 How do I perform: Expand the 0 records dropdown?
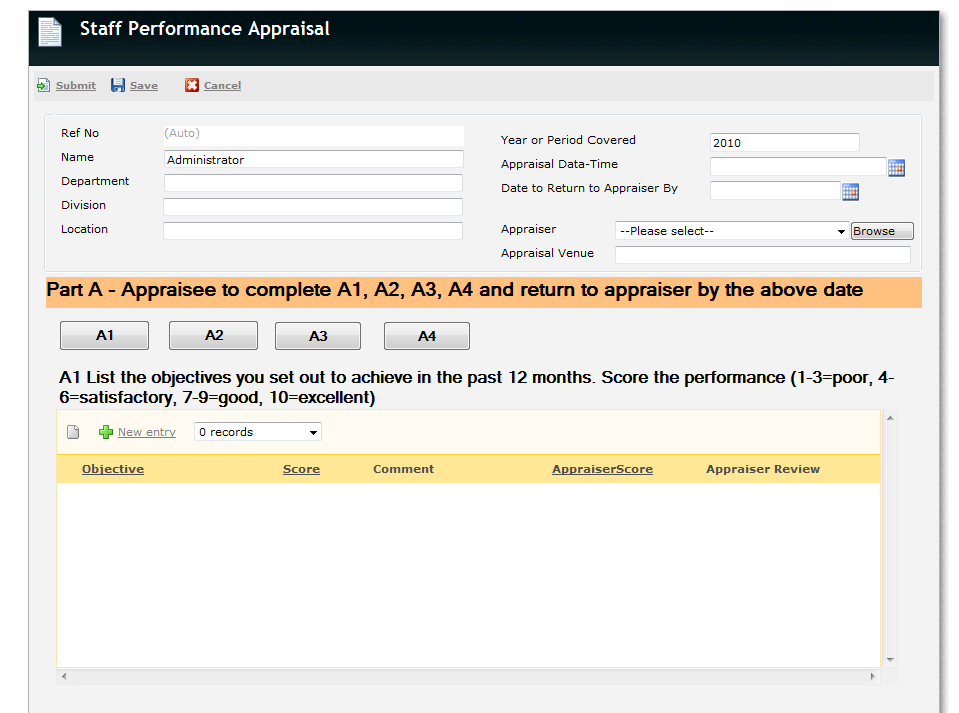[x=257, y=432]
